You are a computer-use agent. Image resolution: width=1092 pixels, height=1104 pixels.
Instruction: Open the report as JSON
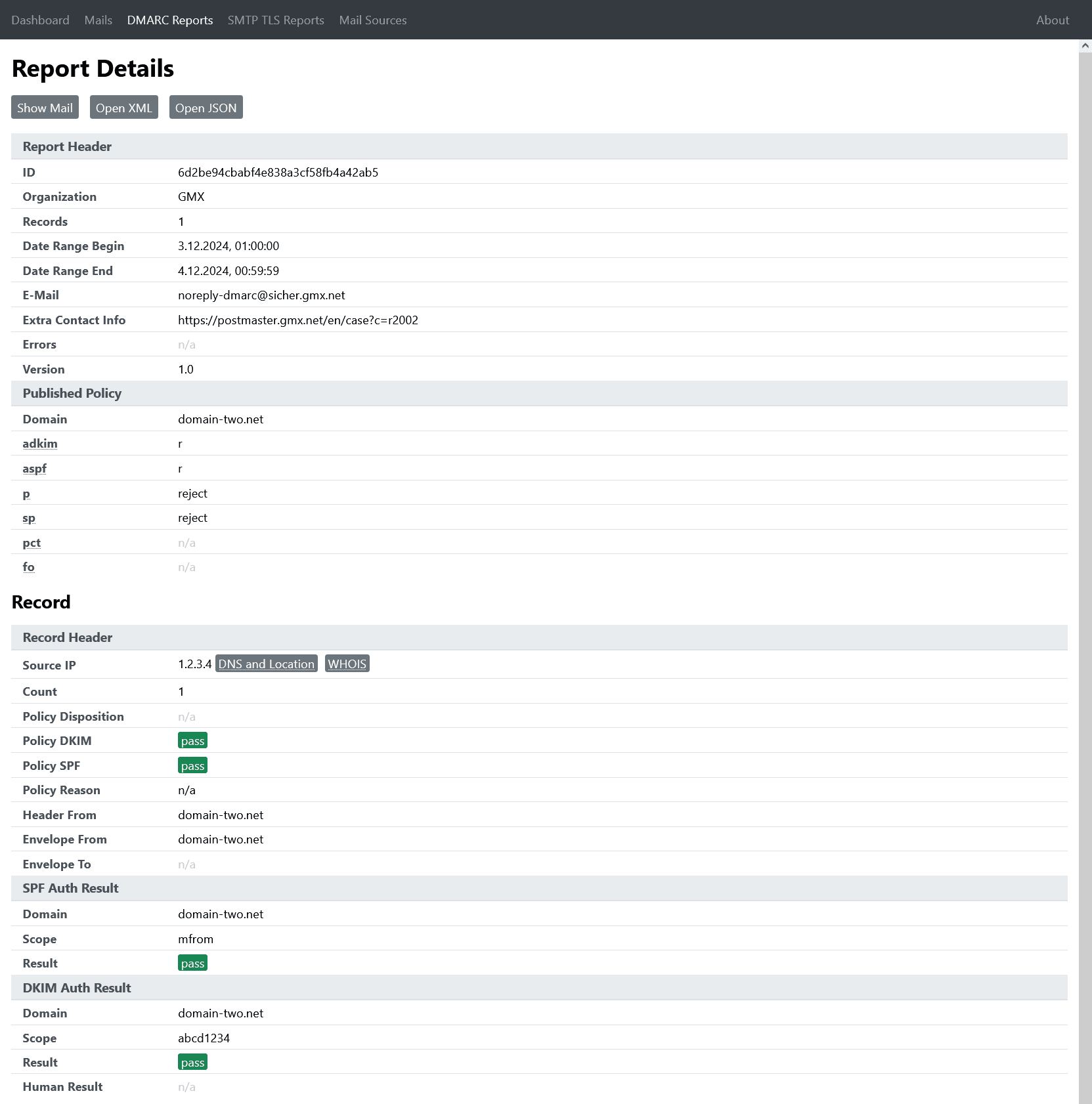click(x=206, y=108)
